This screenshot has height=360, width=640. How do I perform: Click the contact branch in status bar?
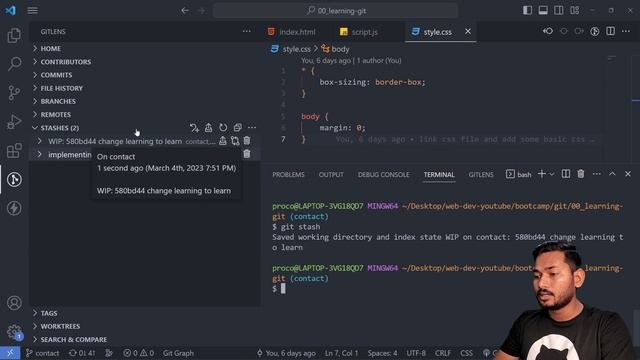click(x=42, y=353)
